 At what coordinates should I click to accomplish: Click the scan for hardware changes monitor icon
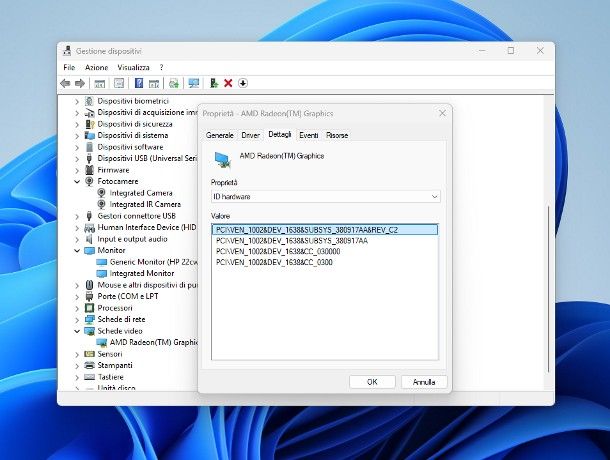pyautogui.click(x=194, y=83)
